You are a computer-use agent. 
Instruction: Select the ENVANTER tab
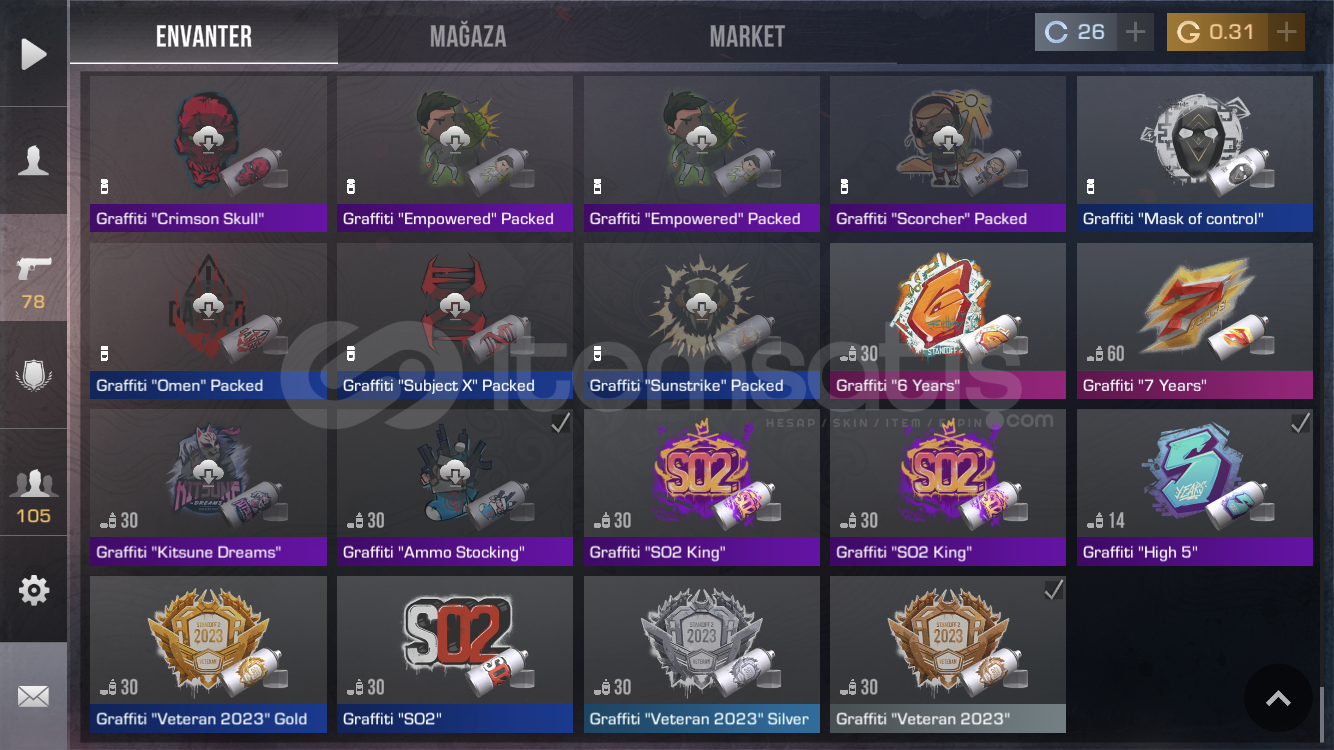tap(204, 37)
